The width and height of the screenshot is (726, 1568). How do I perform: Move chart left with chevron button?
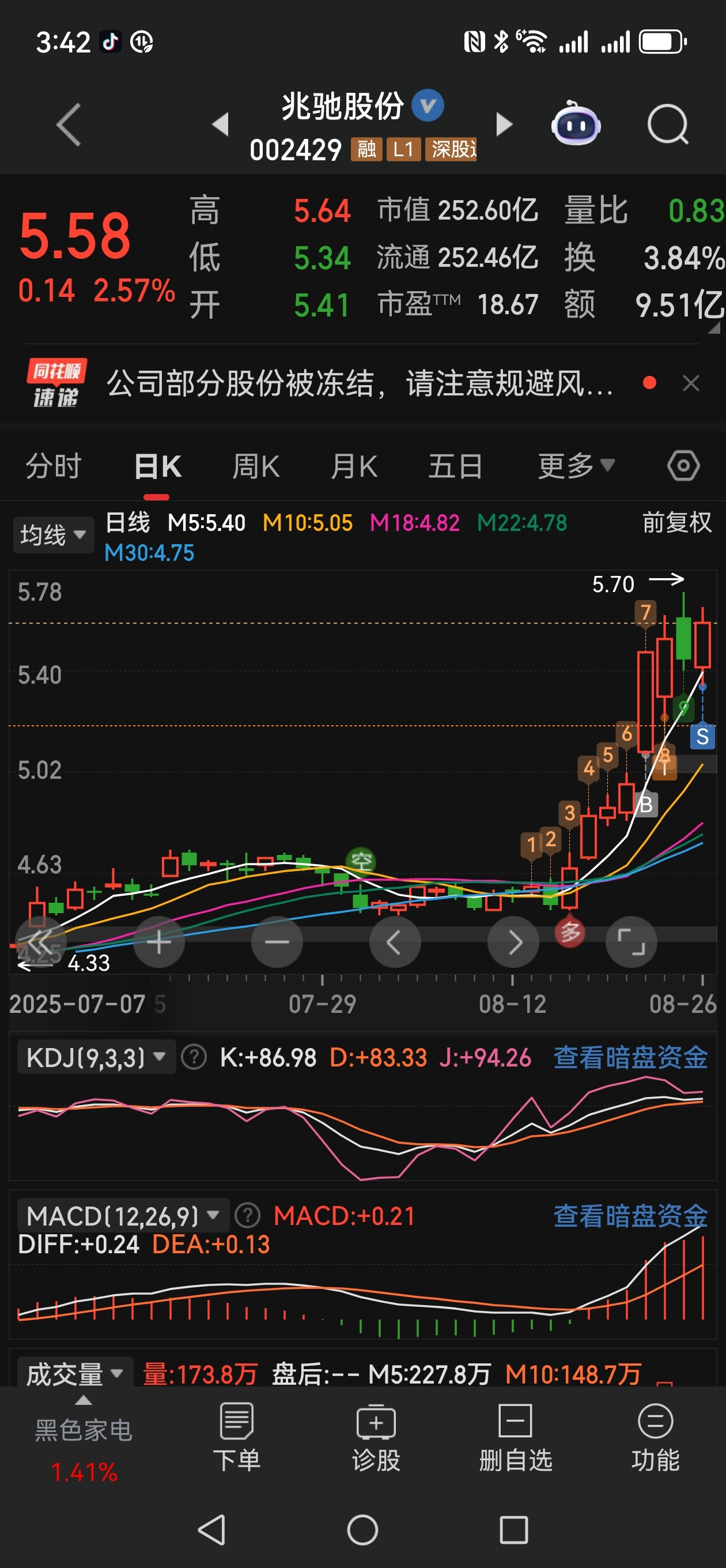[395, 943]
